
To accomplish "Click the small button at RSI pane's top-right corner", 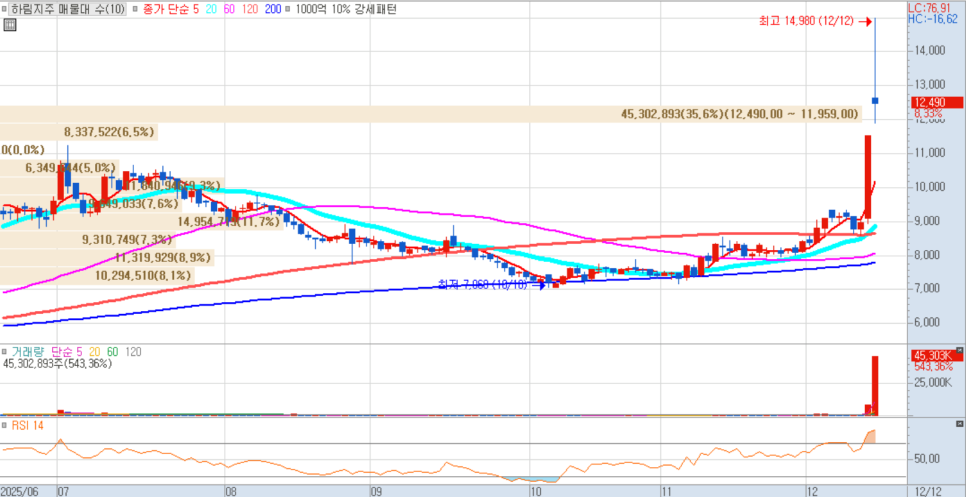I will [x=959, y=425].
